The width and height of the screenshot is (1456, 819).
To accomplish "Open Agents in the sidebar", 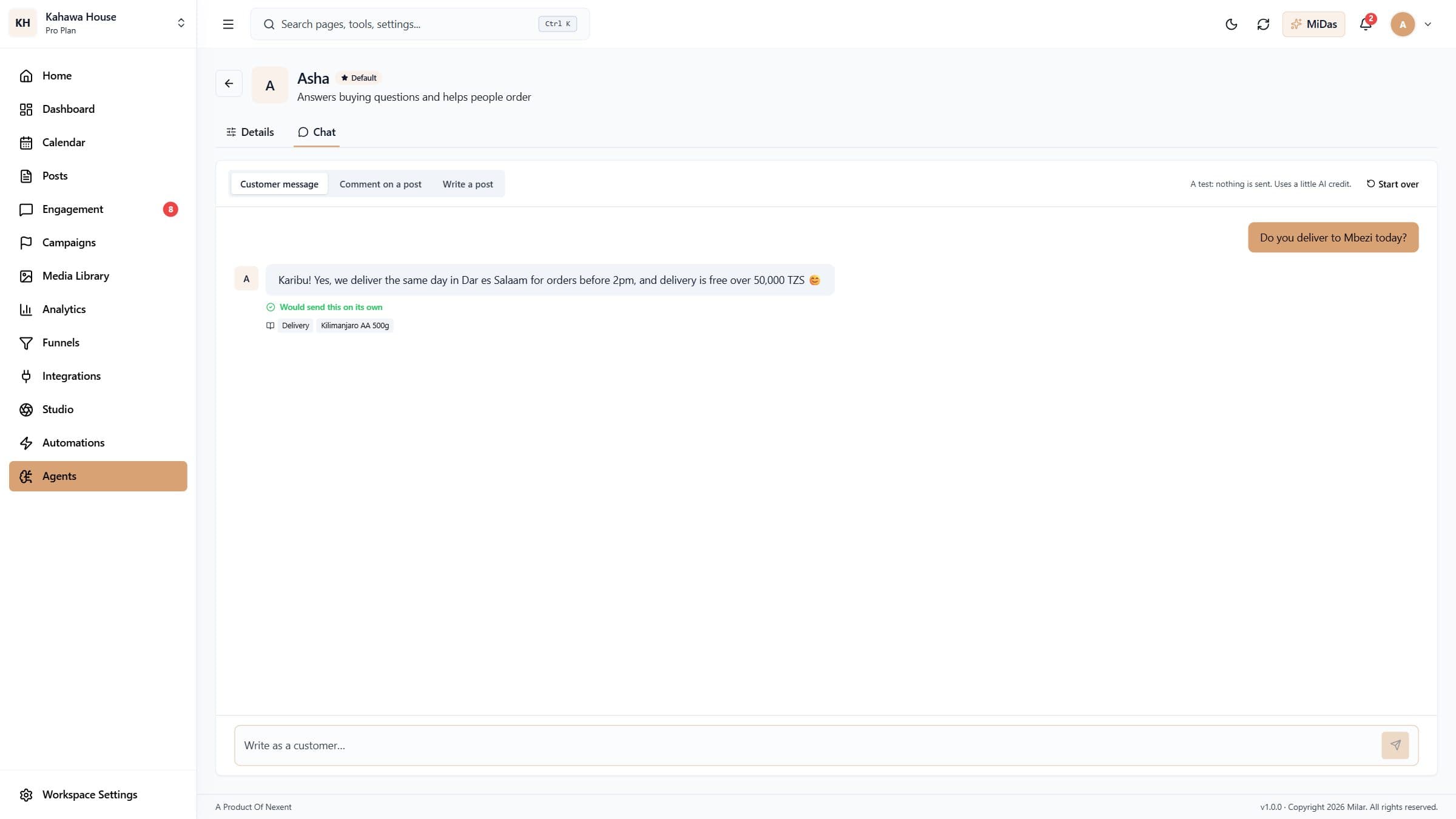I will coord(98,476).
